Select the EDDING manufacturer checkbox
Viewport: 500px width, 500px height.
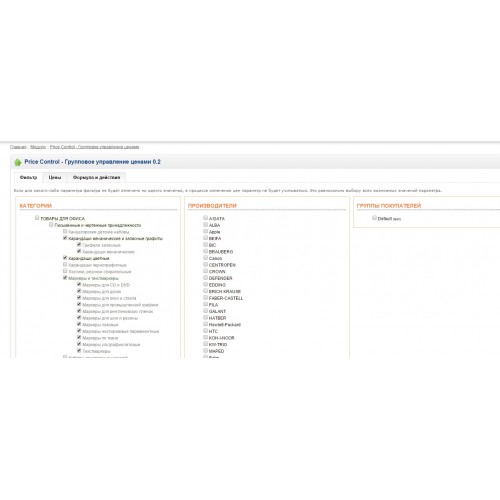pyautogui.click(x=206, y=284)
